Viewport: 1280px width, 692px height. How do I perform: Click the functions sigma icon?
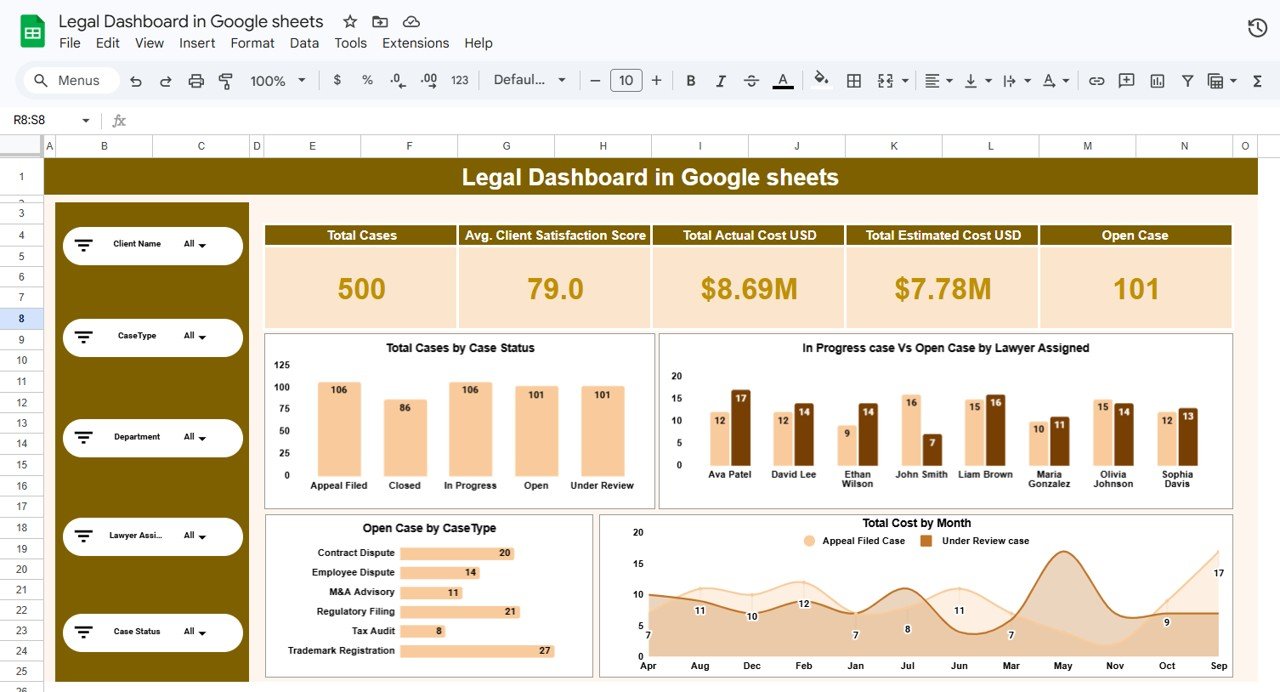[x=1260, y=80]
